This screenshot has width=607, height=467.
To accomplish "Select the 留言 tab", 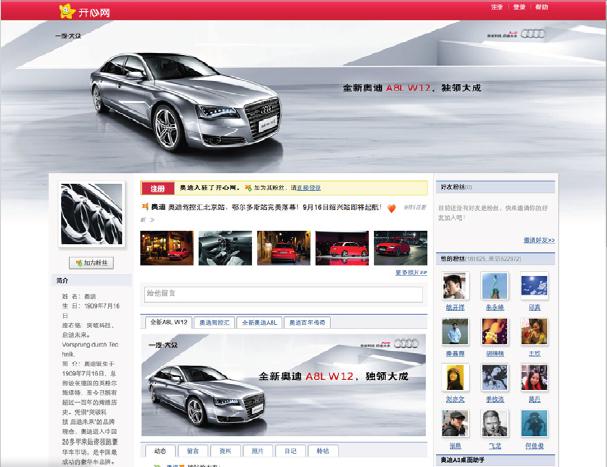I will (x=193, y=451).
